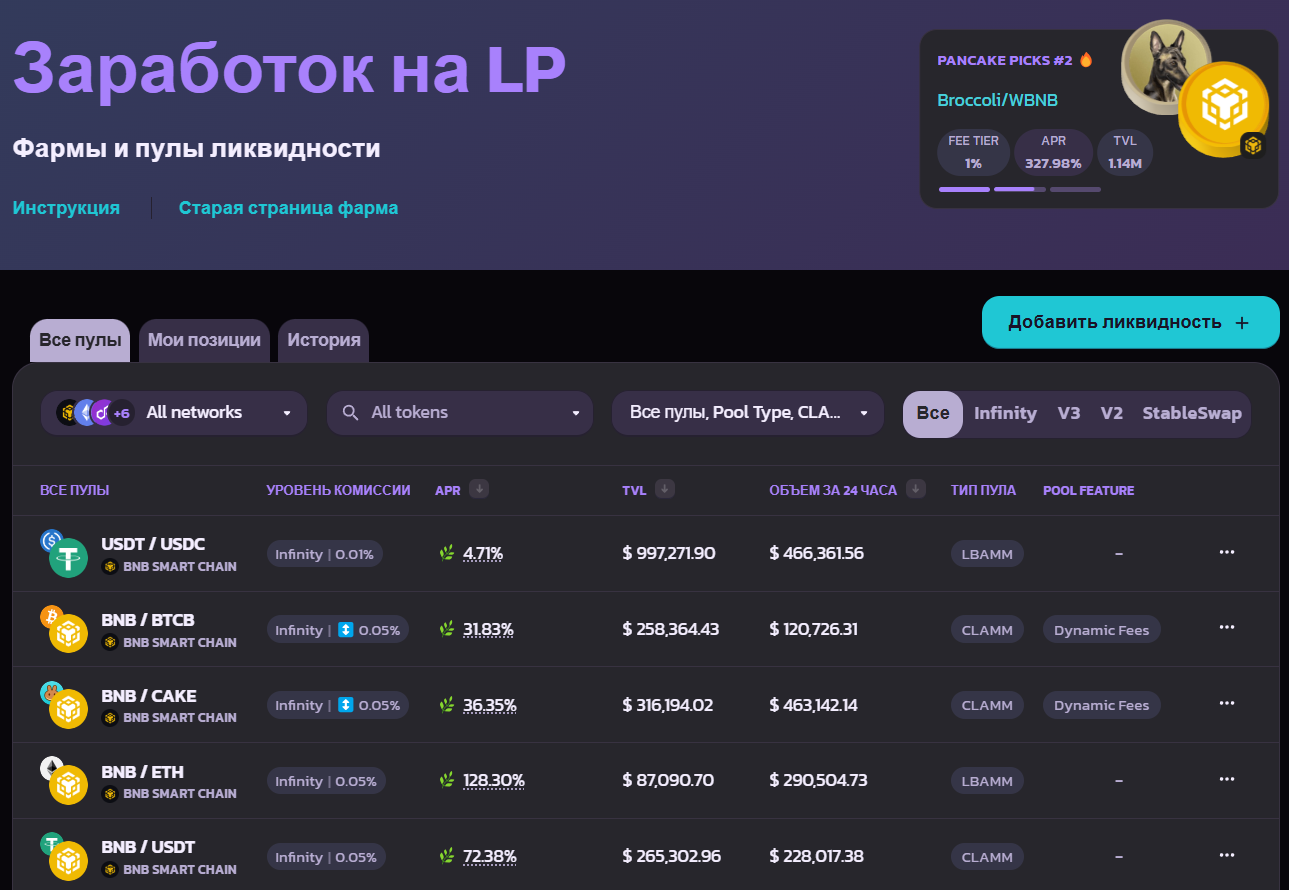The width and height of the screenshot is (1289, 890).
Task: Switch to the Мои позиции tab
Action: click(204, 341)
